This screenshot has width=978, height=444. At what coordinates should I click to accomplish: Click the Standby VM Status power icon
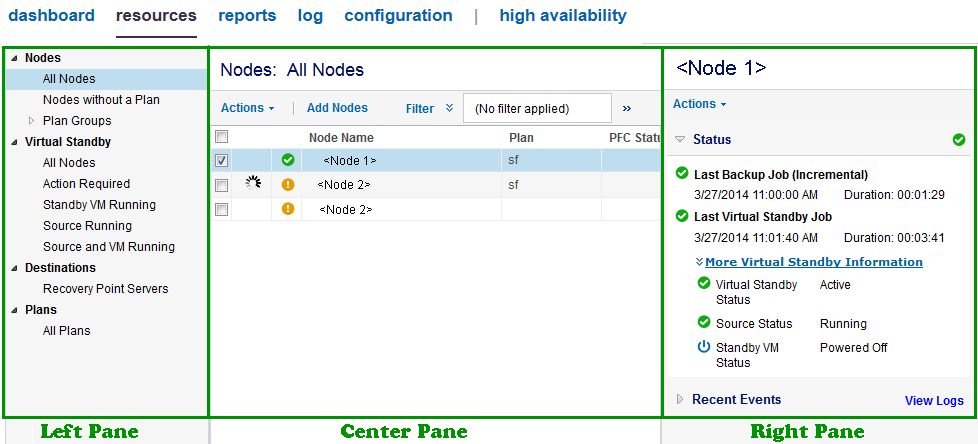tap(703, 347)
